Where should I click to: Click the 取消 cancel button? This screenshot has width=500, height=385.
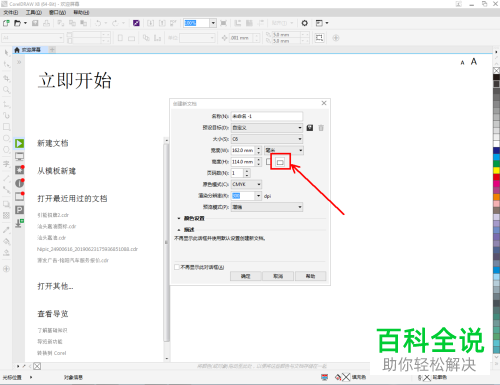point(278,276)
